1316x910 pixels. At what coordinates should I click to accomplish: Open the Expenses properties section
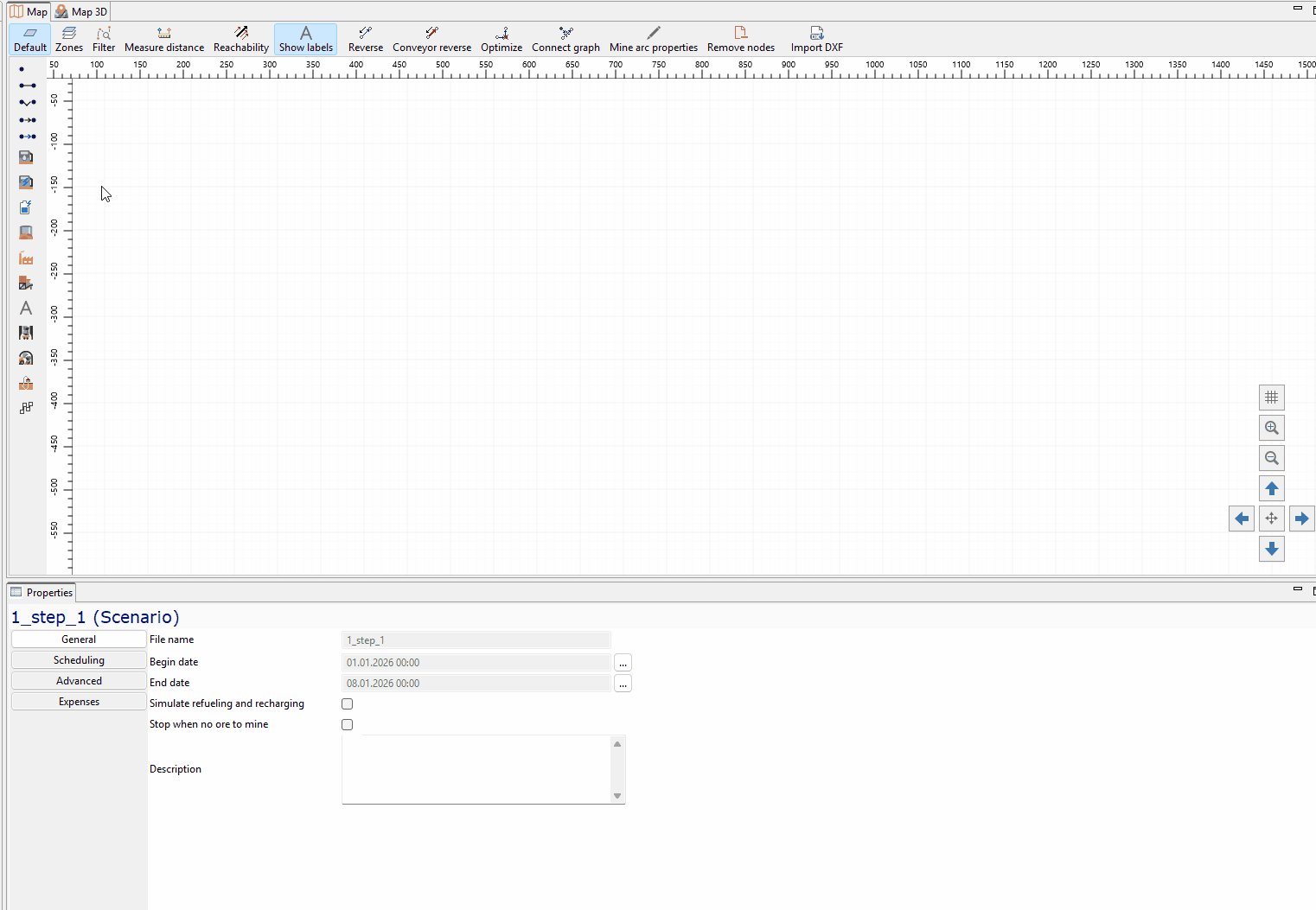pyautogui.click(x=79, y=702)
